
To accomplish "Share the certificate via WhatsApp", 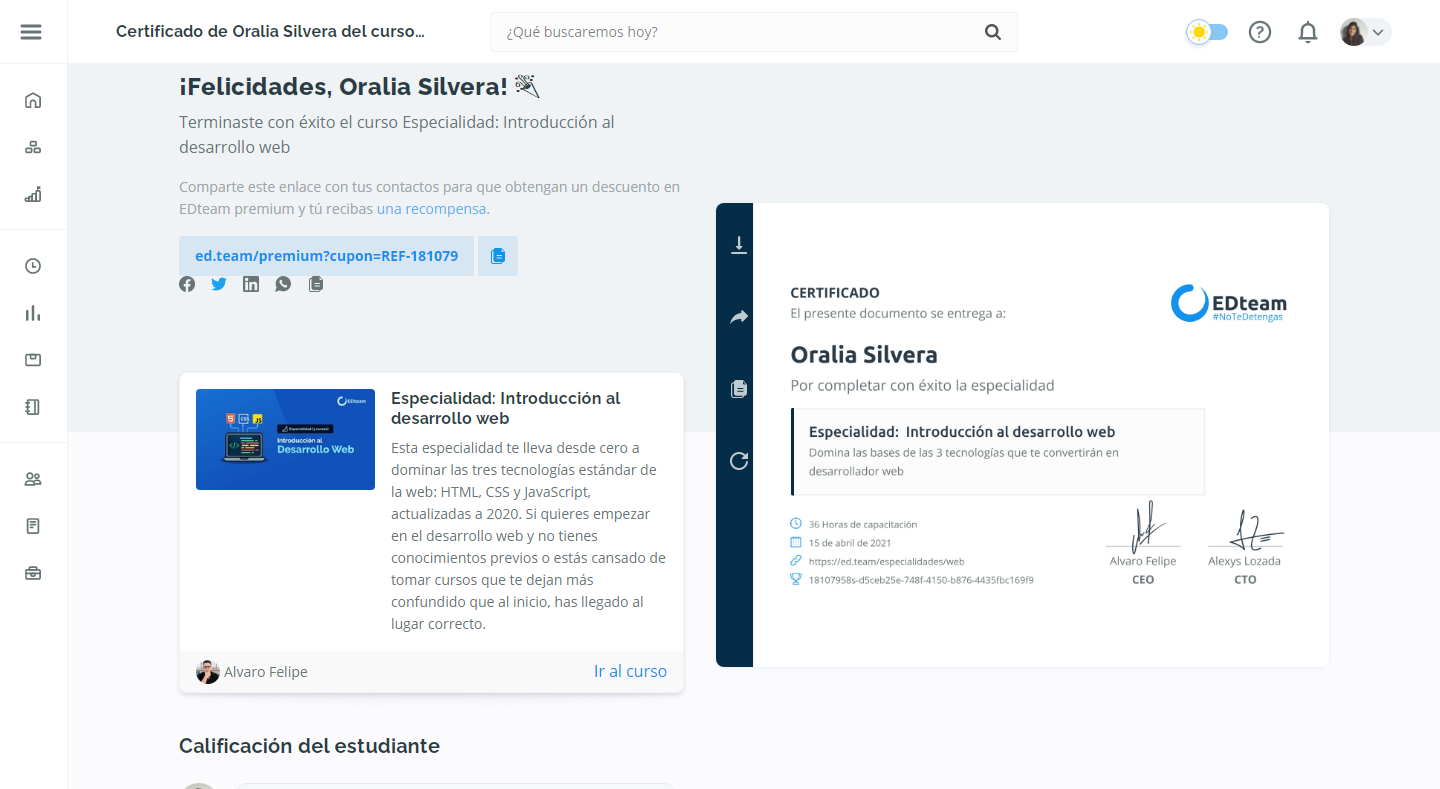I will tap(283, 284).
